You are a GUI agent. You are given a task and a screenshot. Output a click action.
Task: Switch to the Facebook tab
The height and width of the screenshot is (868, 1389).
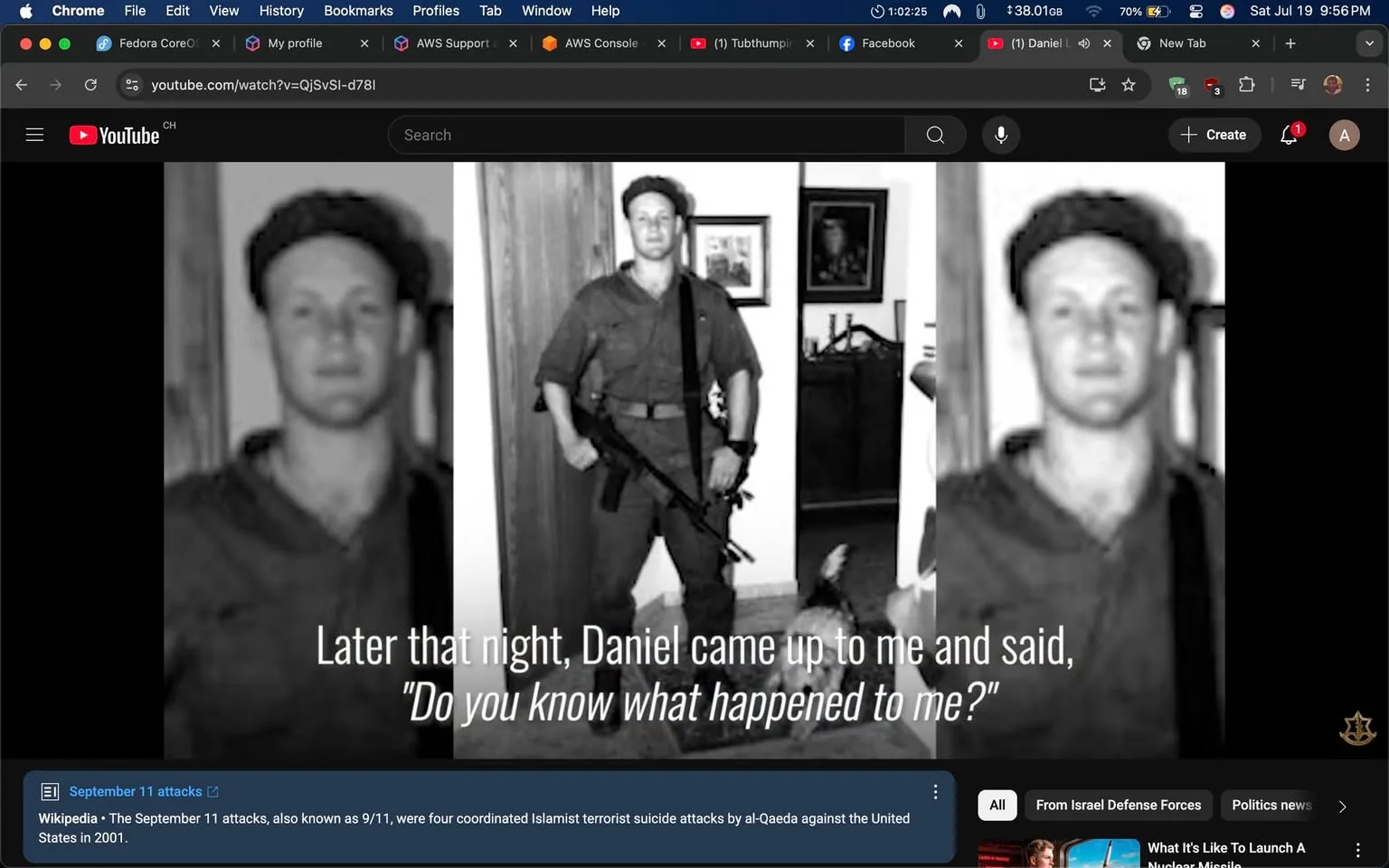click(x=888, y=43)
